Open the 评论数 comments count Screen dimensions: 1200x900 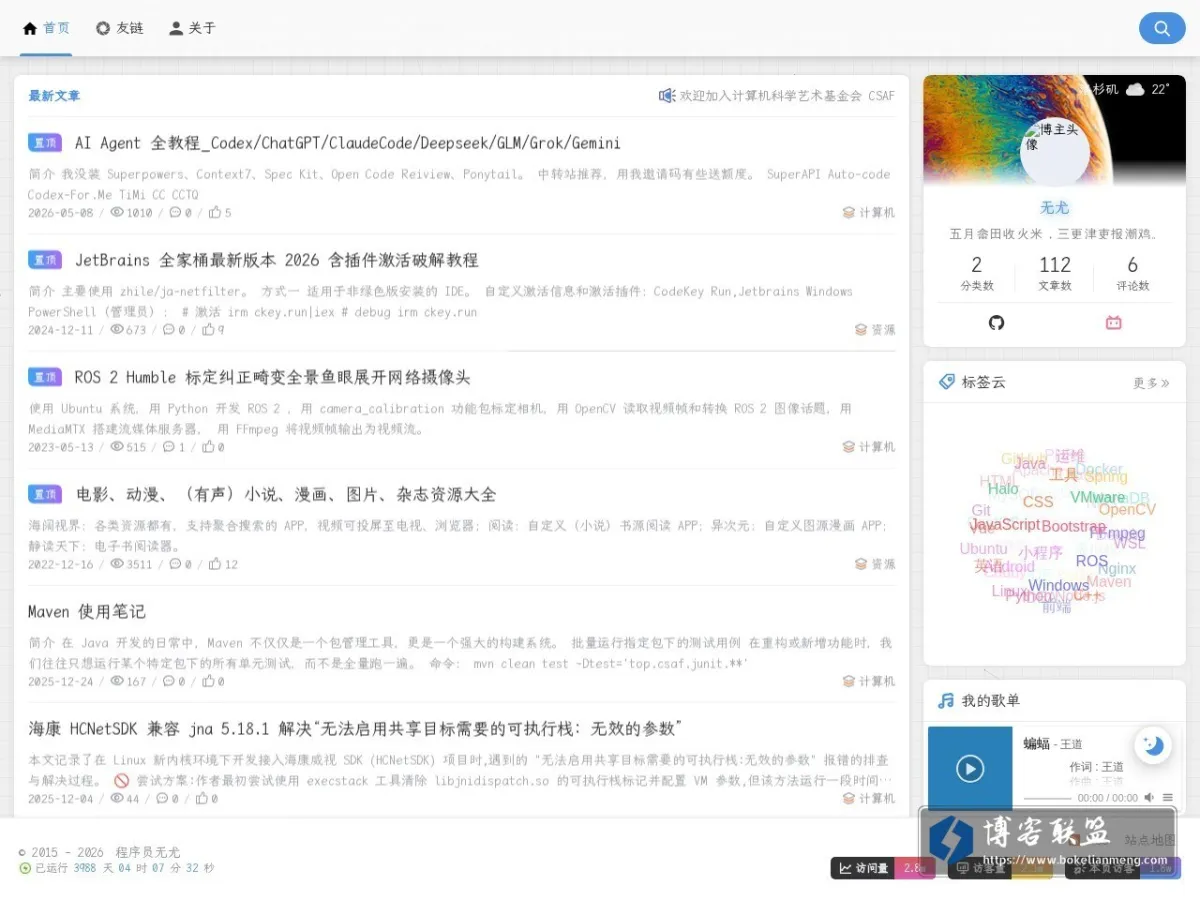[1133, 272]
